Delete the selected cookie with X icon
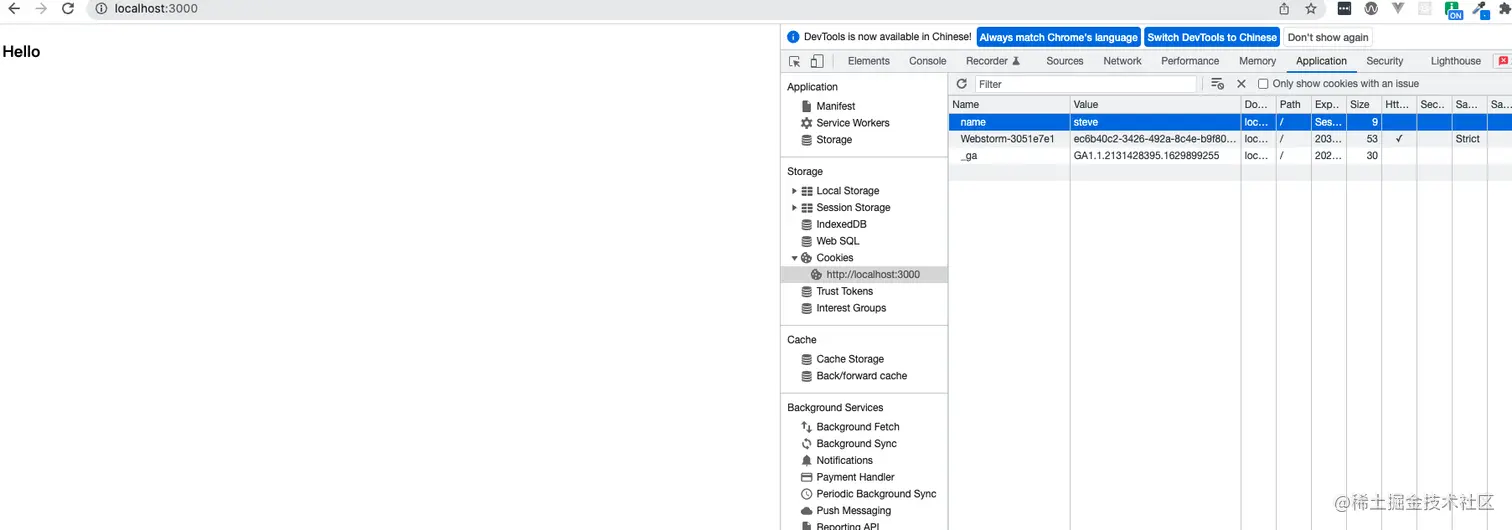Screen dimensions: 1512x530 coord(1241,84)
